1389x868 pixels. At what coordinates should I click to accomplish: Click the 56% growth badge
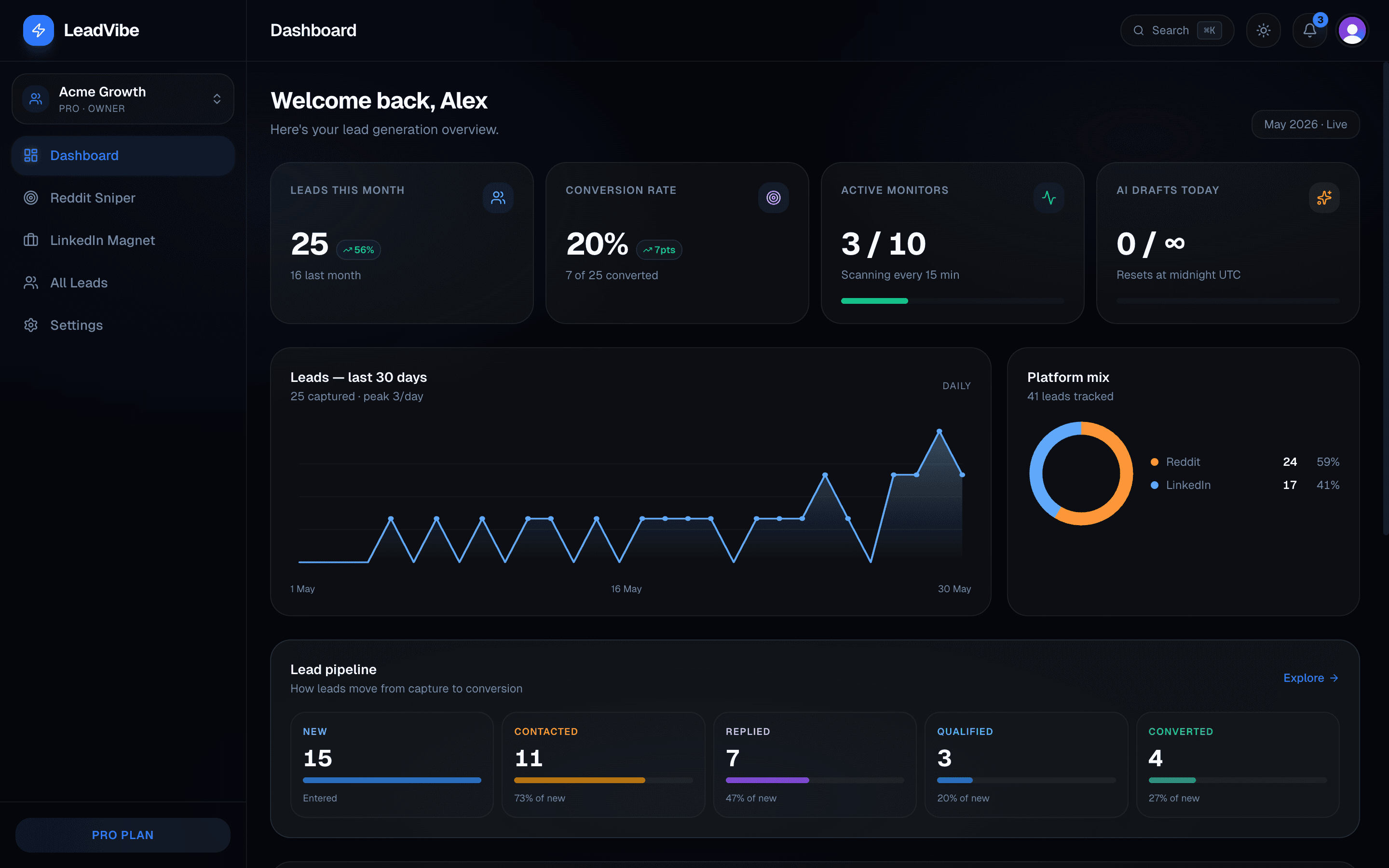coord(359,250)
